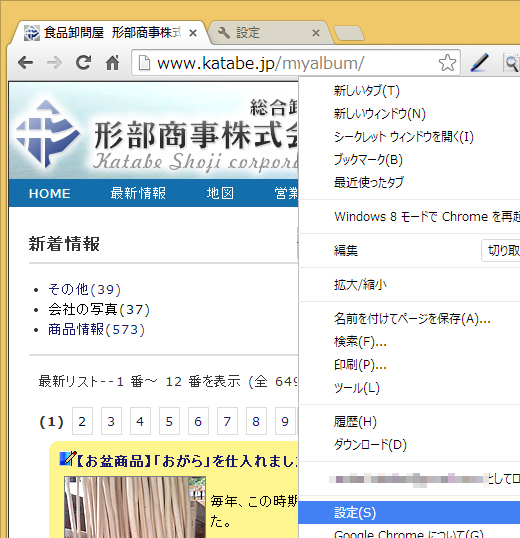
Task: Click the pen extension icon
Action: (x=480, y=63)
